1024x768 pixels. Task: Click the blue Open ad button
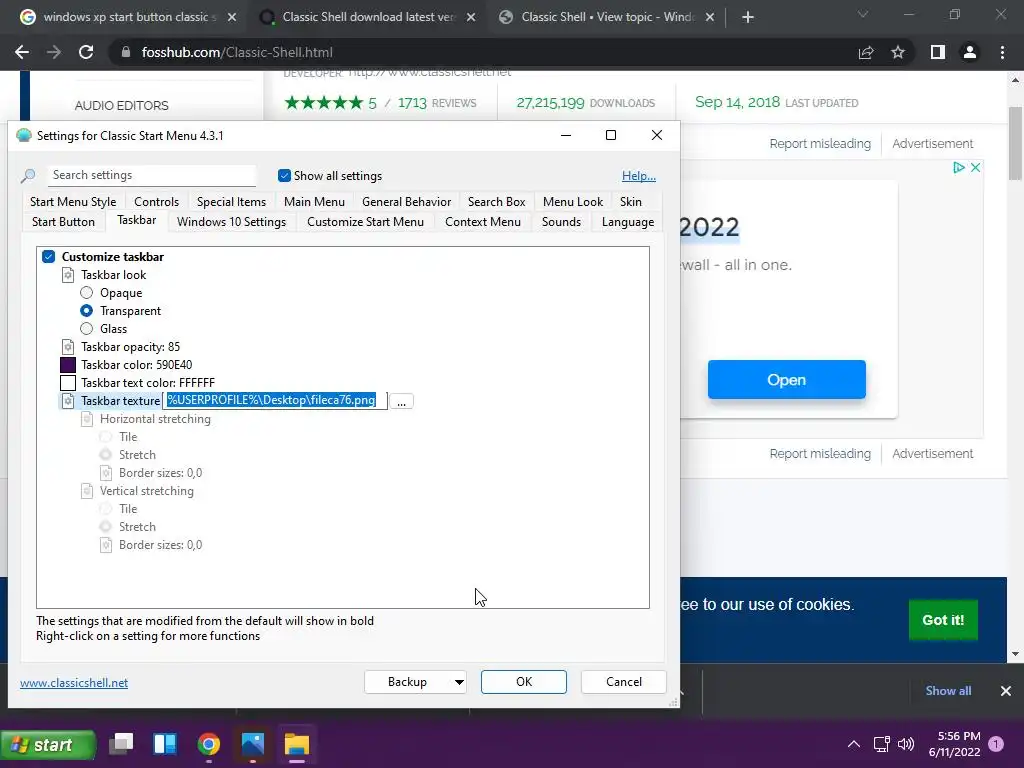(x=786, y=379)
